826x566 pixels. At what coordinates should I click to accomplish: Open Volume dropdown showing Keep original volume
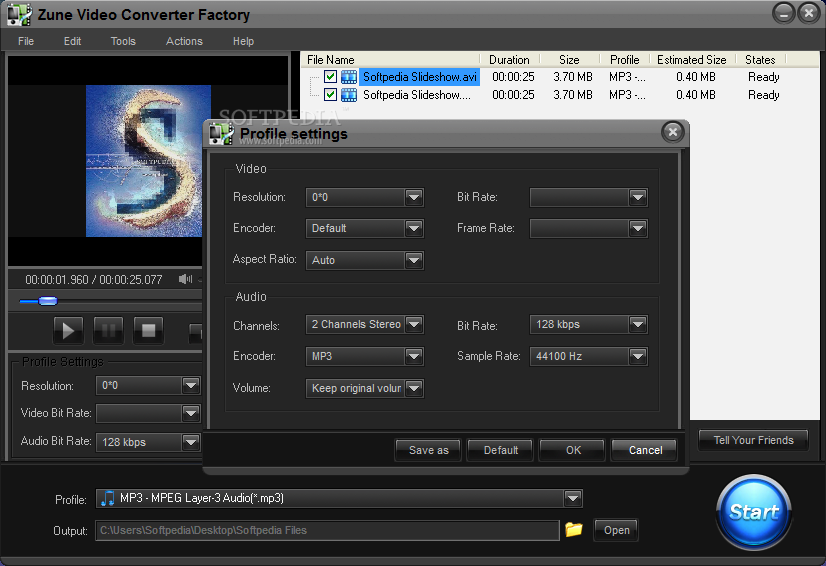(x=414, y=389)
